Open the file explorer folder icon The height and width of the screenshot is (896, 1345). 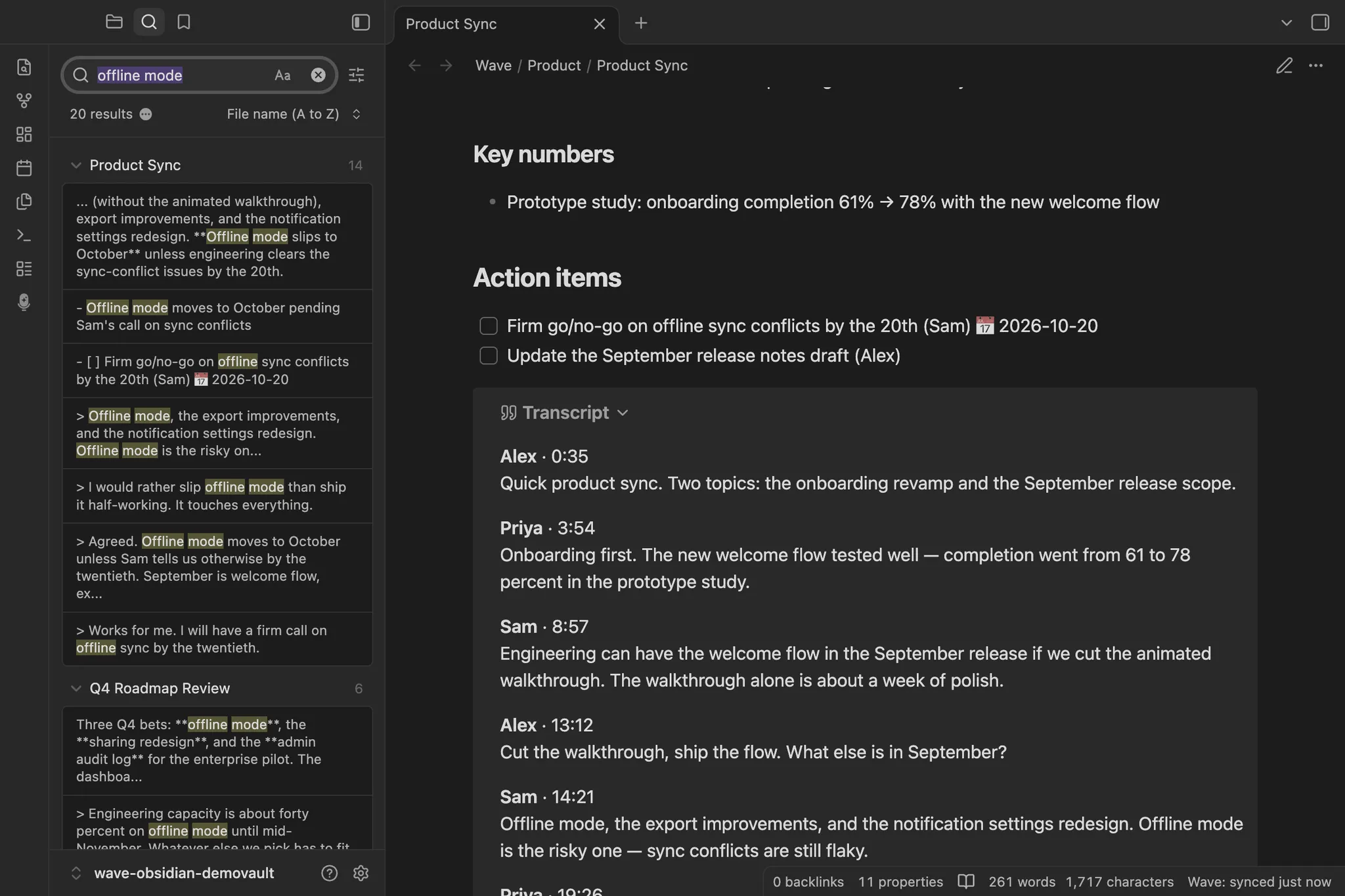[x=114, y=22]
